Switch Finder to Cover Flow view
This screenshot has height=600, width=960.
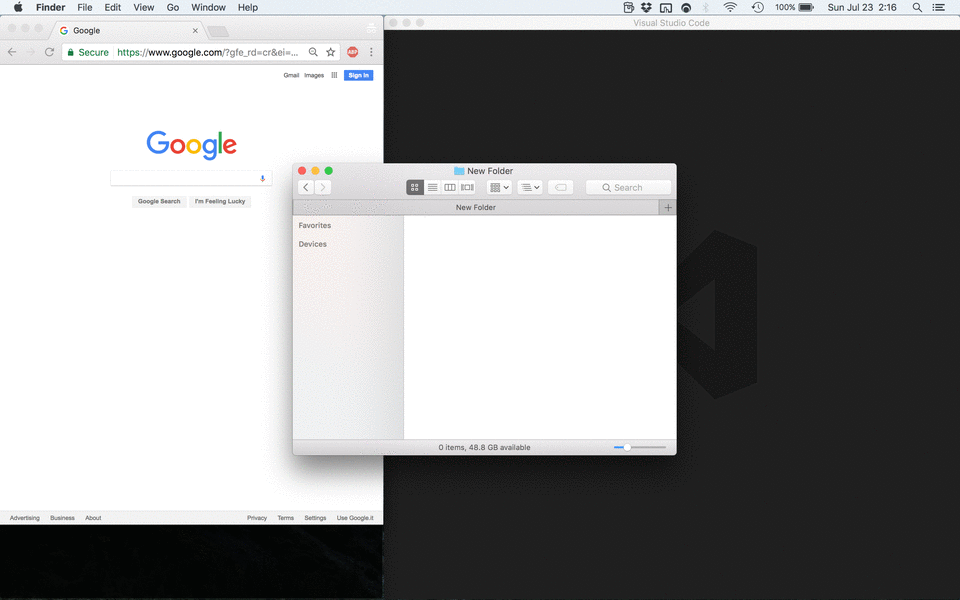click(467, 187)
